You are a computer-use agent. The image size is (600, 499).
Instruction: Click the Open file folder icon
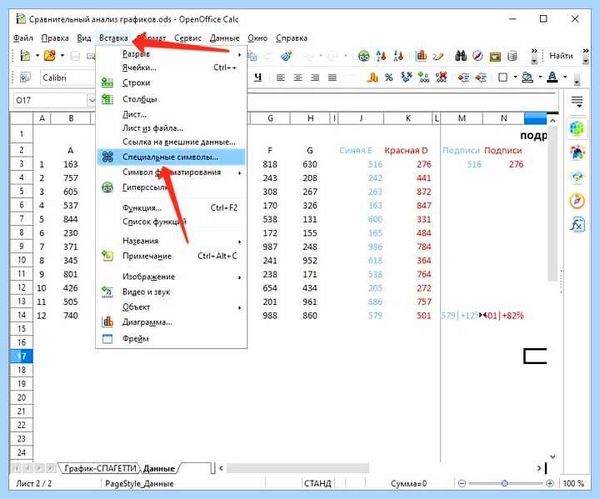[49, 56]
